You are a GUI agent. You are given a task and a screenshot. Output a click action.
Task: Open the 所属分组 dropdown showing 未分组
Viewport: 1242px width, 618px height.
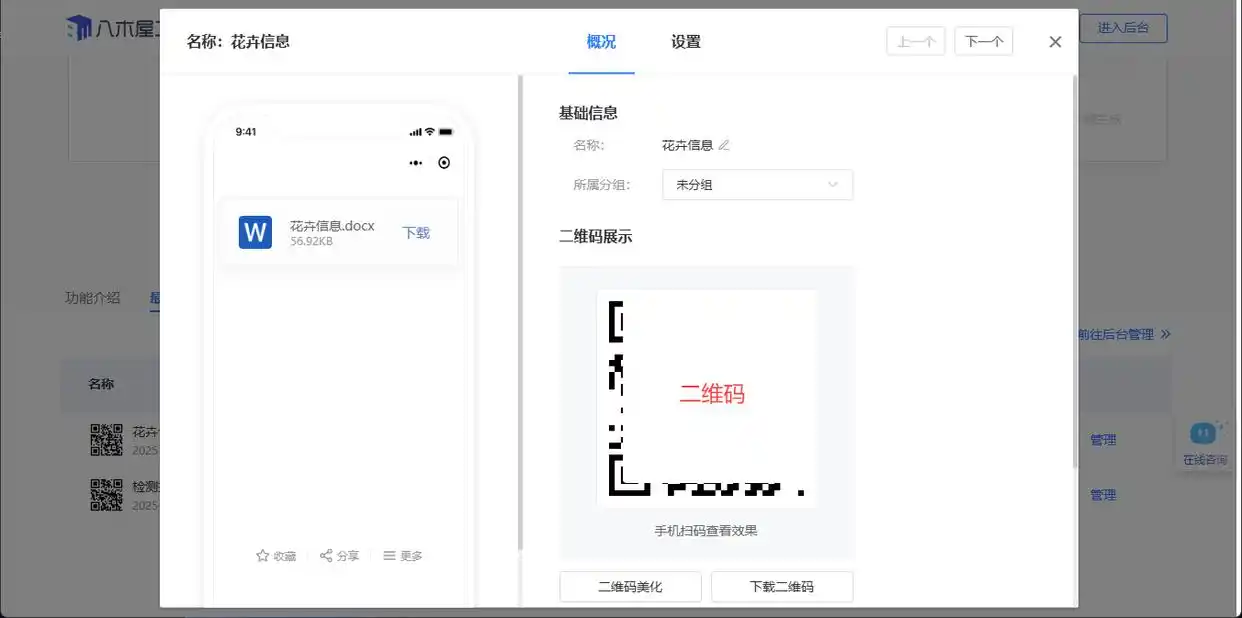[x=757, y=185]
